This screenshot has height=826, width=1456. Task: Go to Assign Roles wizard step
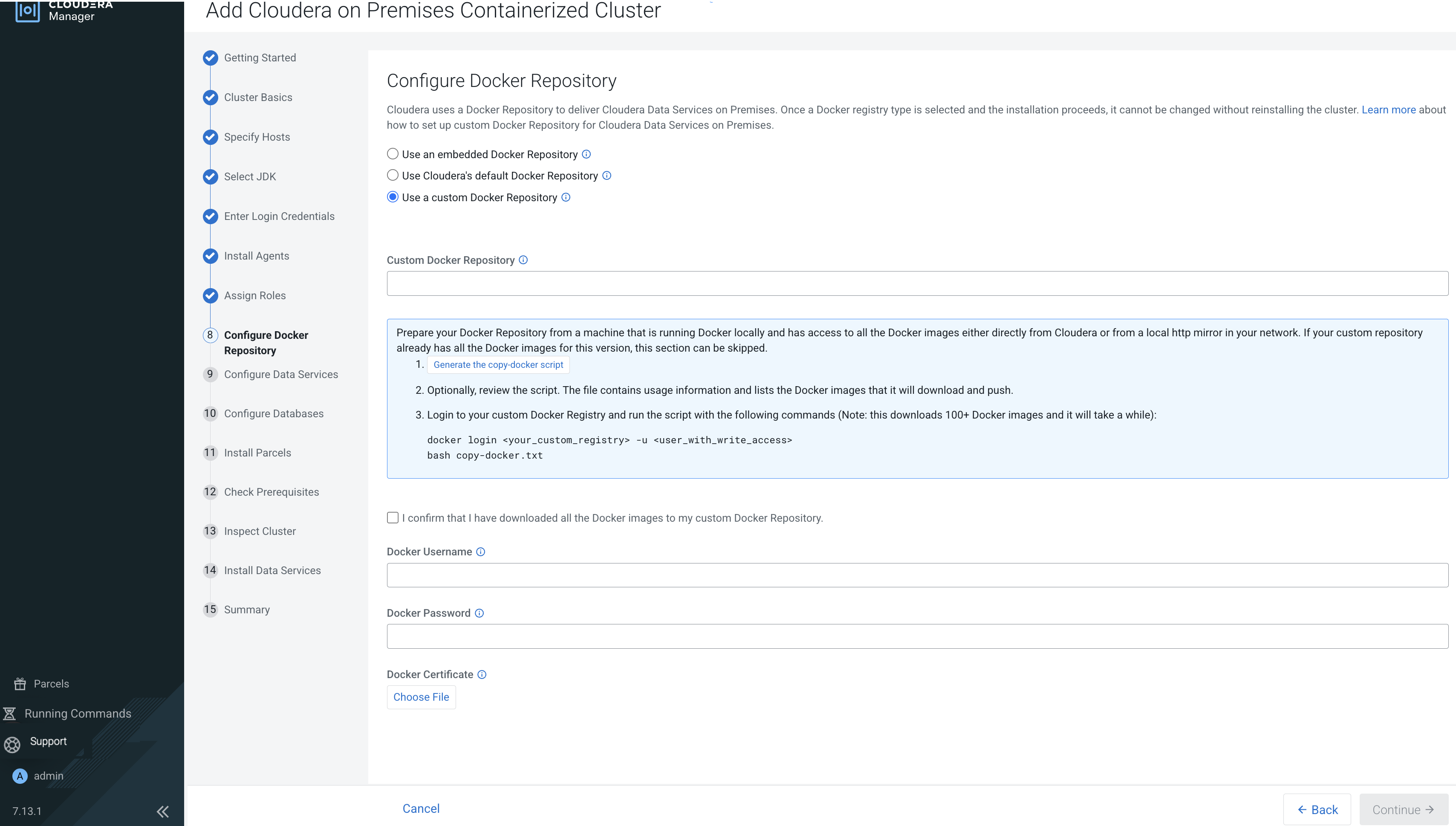pos(255,295)
